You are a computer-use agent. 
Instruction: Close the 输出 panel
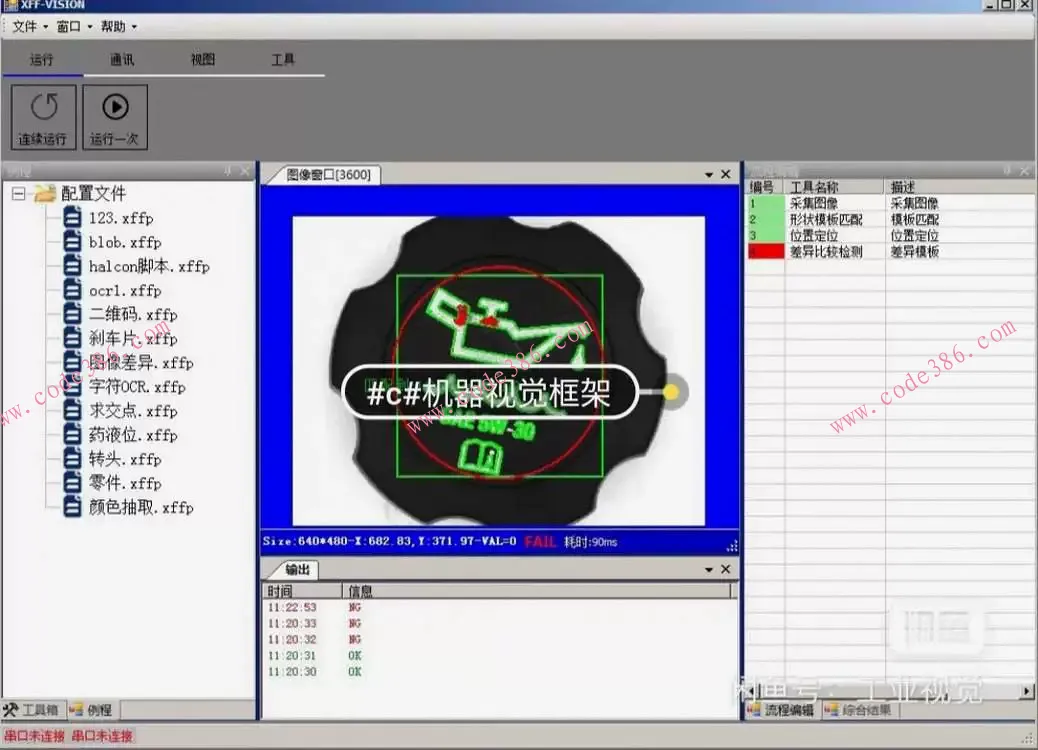726,569
